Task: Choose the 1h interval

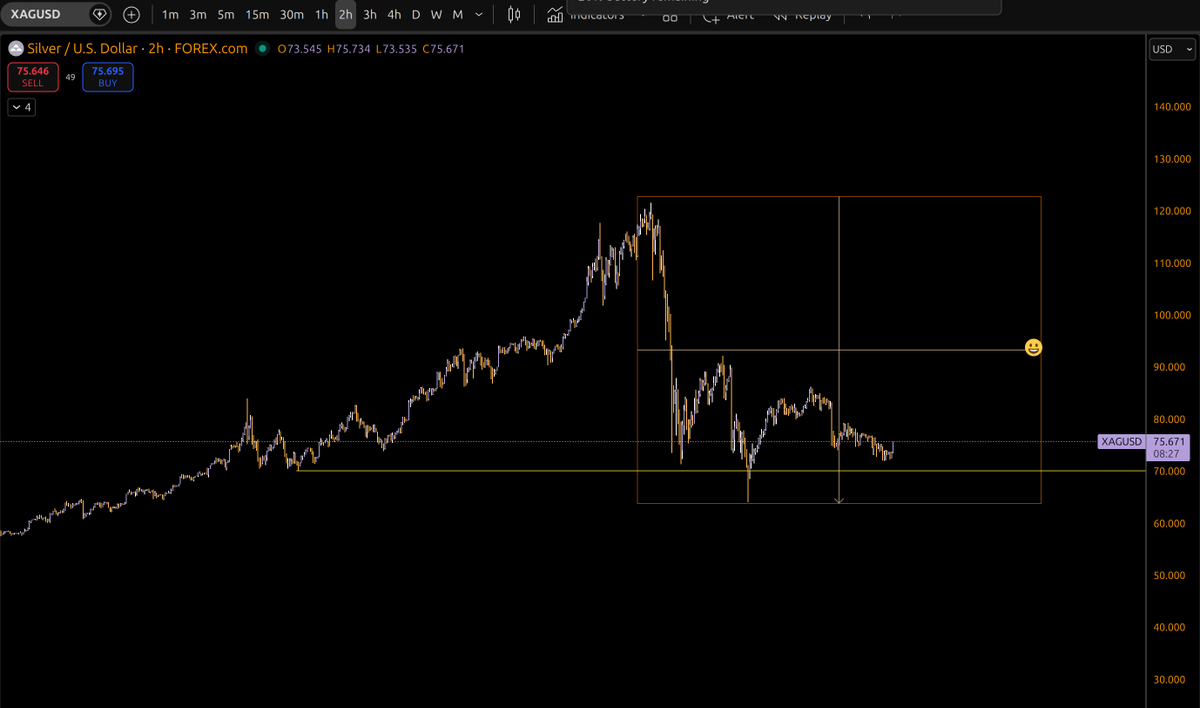Action: (x=321, y=15)
